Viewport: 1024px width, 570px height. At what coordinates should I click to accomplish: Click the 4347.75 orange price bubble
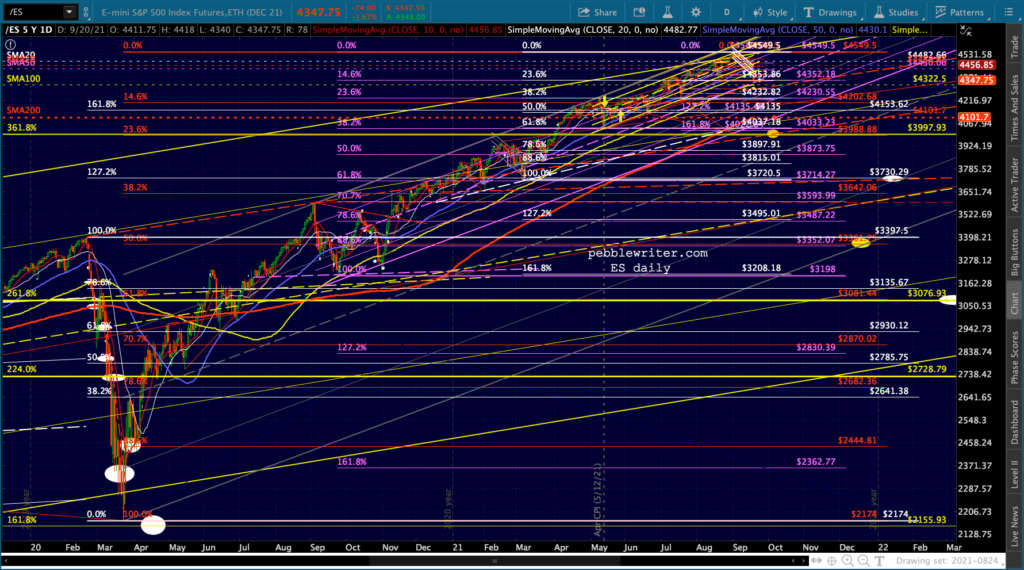click(x=976, y=80)
